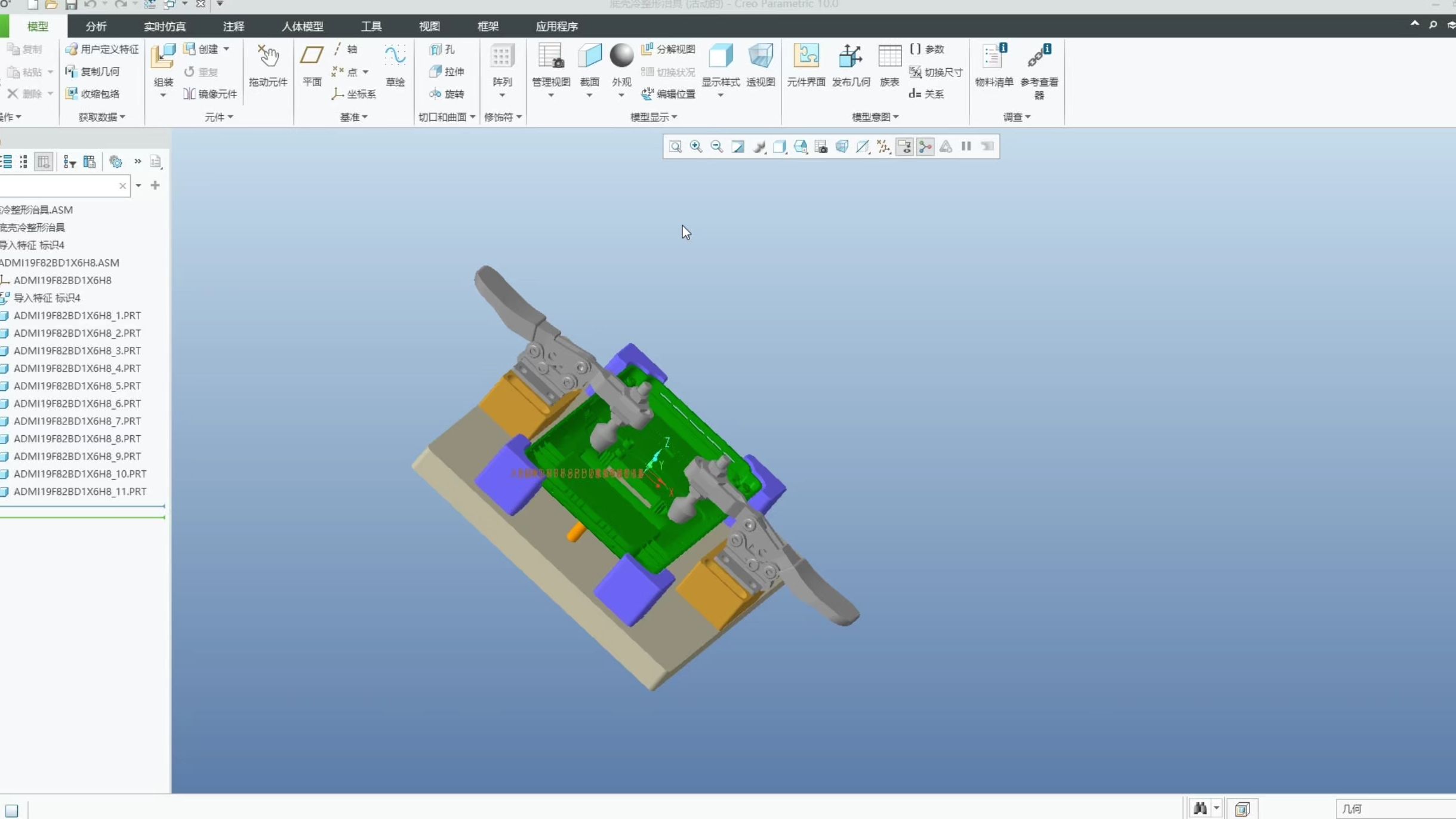Select the 模型 tab in the ribbon
This screenshot has height=819, width=1456.
pos(37,26)
